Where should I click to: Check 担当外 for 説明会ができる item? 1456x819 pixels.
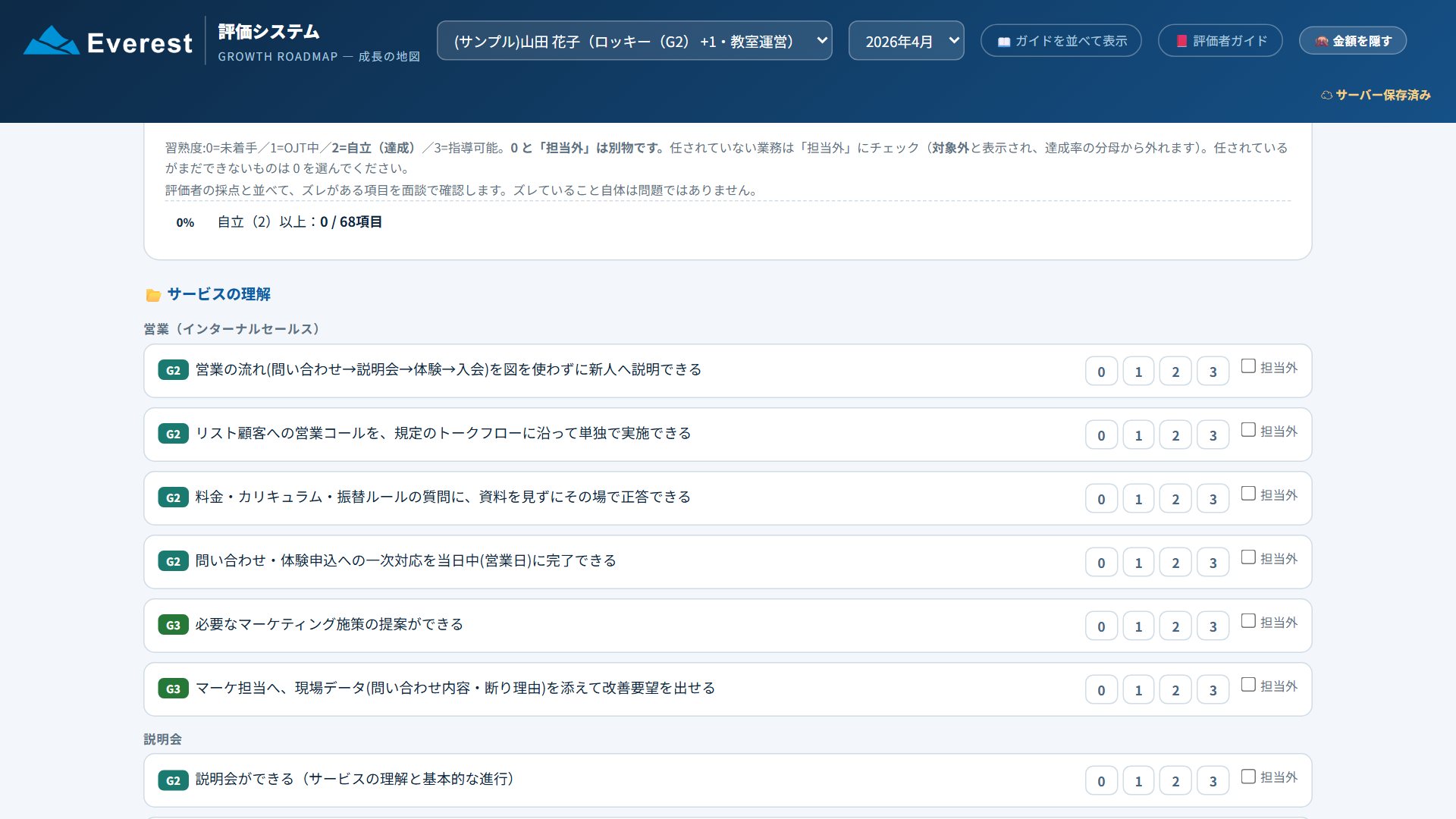click(x=1248, y=777)
